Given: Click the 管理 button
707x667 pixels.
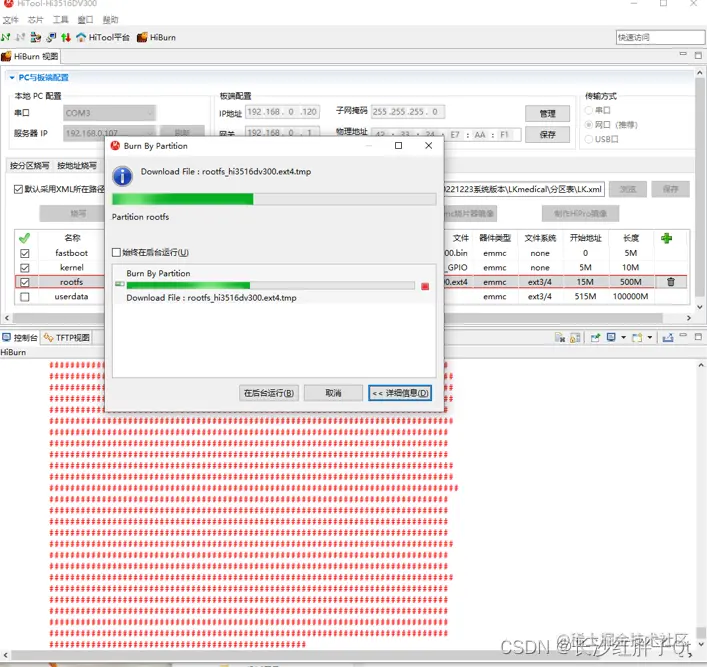Looking at the screenshot, I should [x=547, y=113].
